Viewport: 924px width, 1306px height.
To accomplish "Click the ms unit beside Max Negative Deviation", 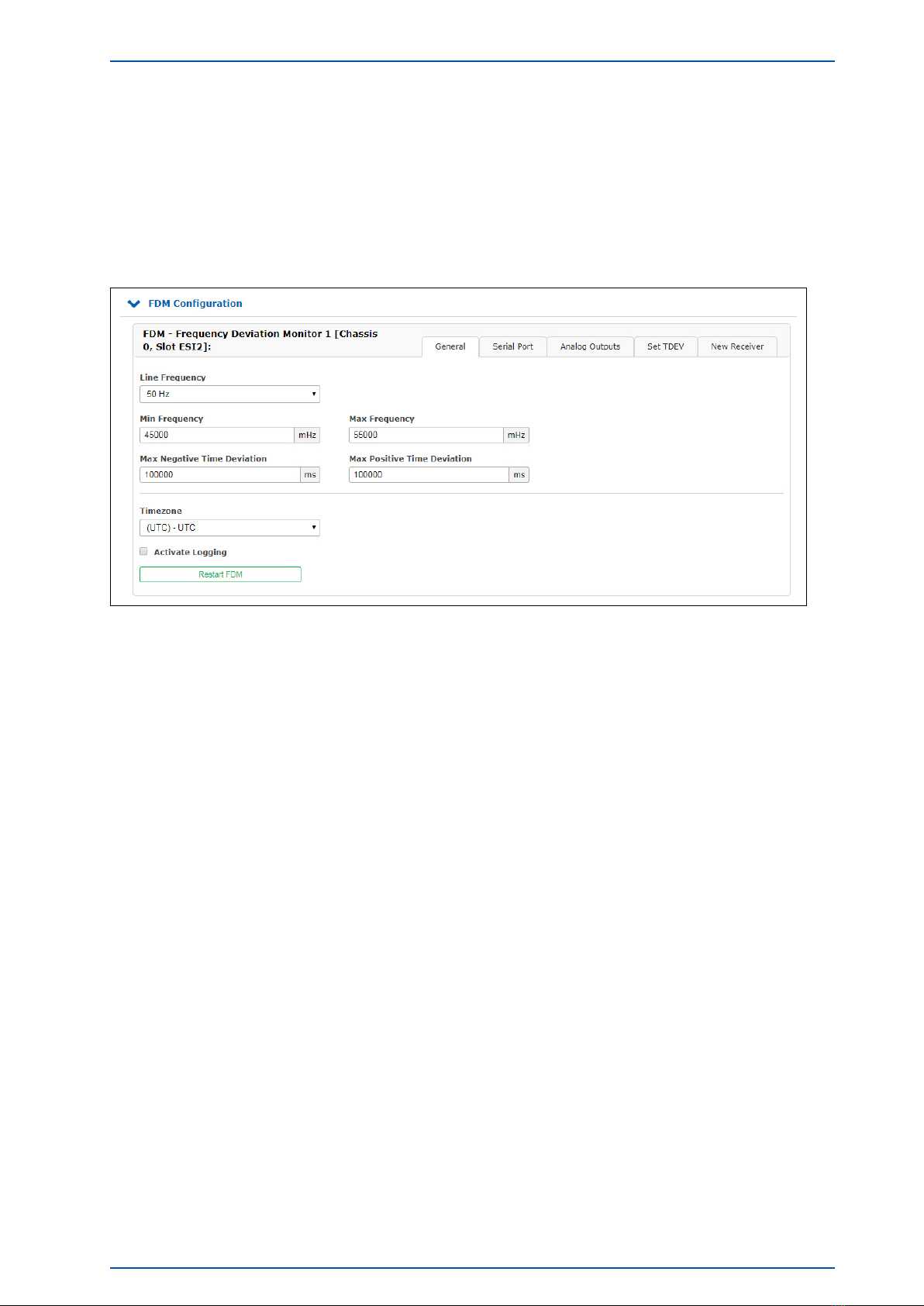I will (310, 474).
